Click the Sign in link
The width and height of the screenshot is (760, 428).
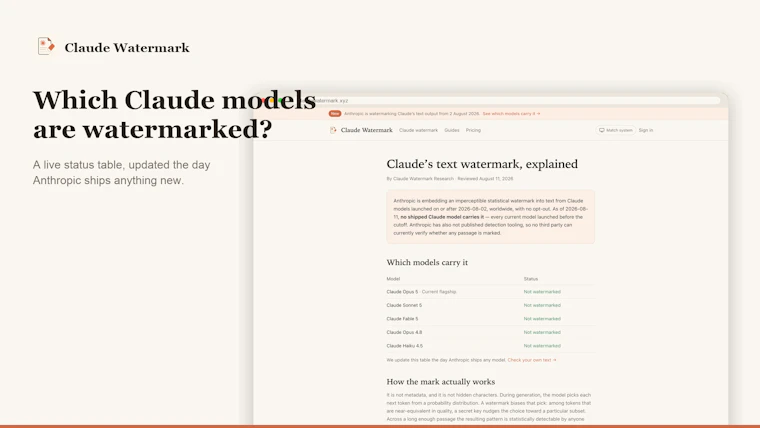pos(646,130)
